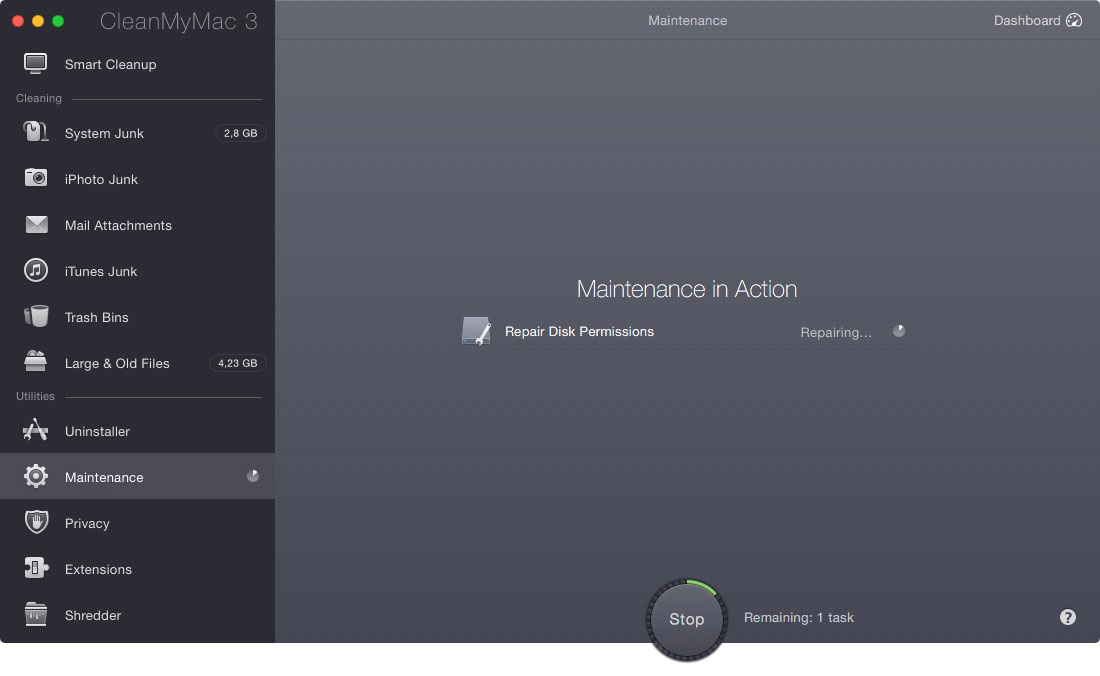Minimize window with yellow button

tap(38, 21)
